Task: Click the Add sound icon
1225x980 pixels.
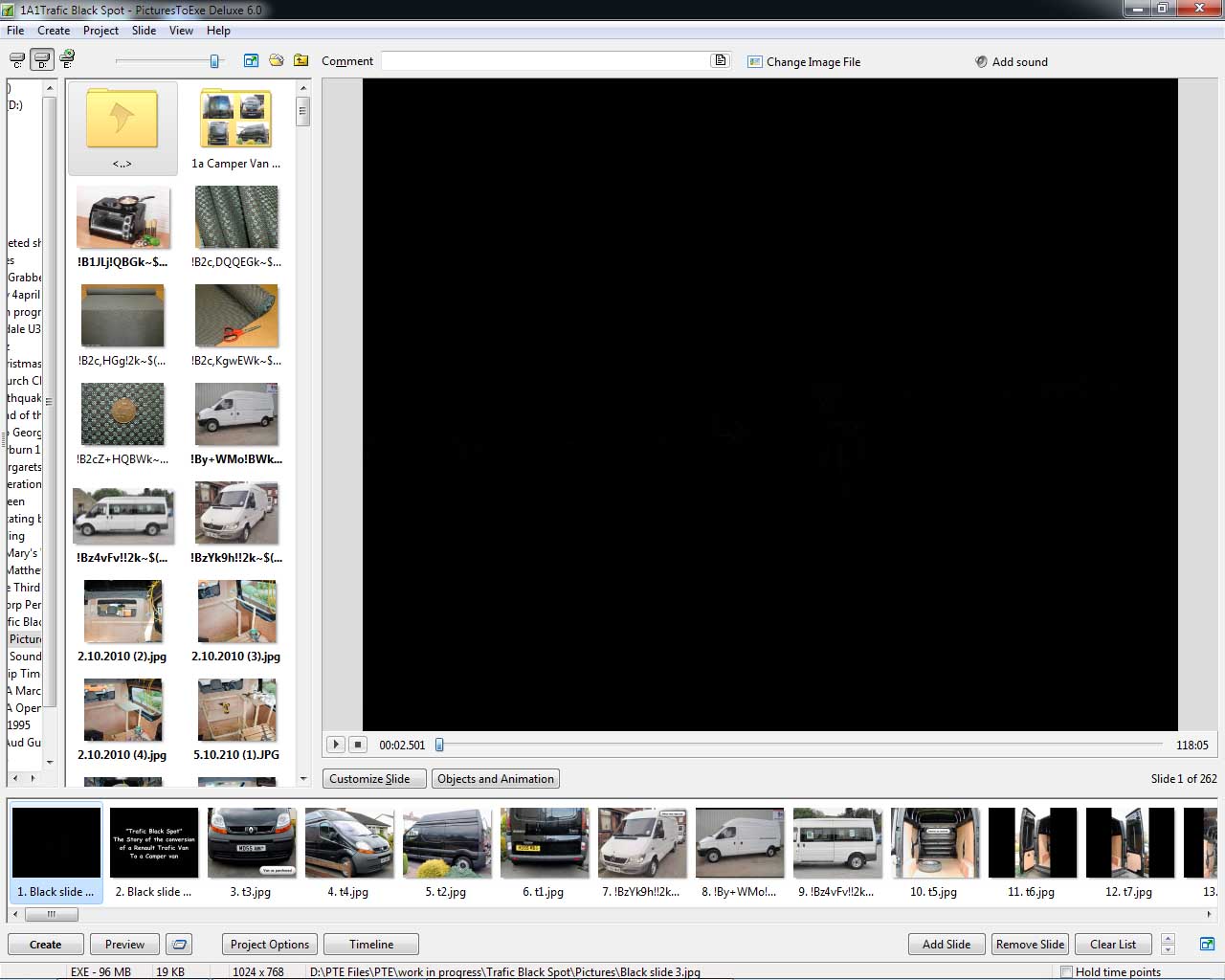Action: pyautogui.click(x=981, y=62)
